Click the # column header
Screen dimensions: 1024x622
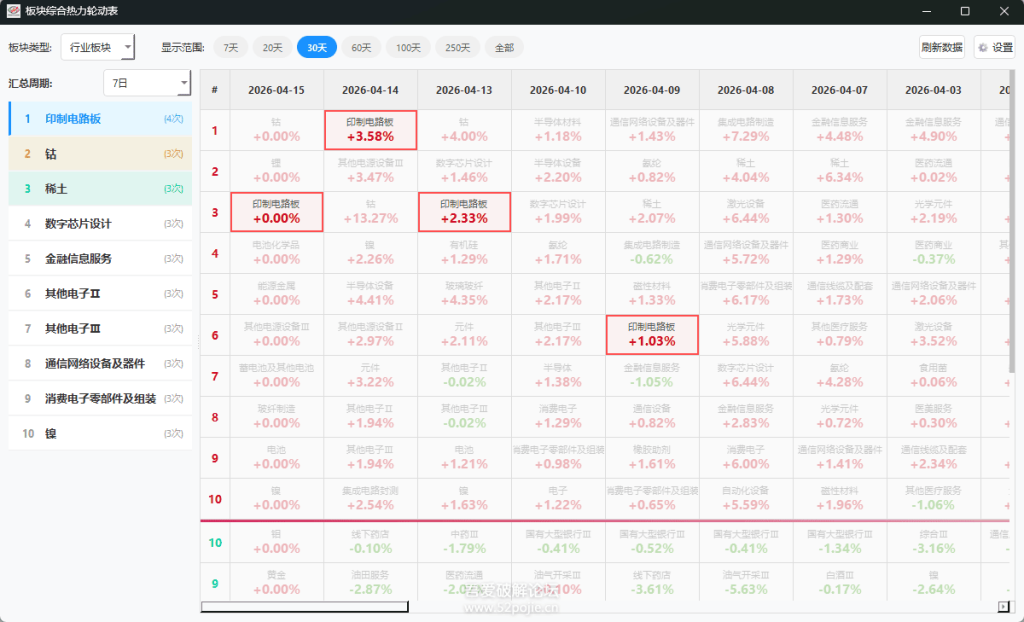tap(215, 90)
